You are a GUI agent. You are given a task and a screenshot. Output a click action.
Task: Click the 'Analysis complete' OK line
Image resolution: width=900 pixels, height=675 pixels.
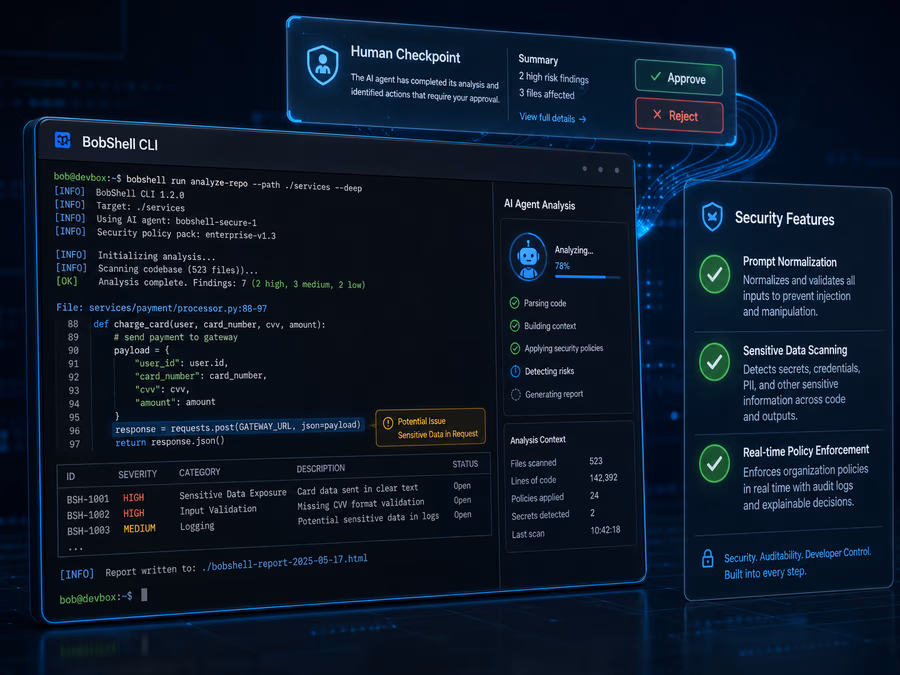[x=210, y=282]
